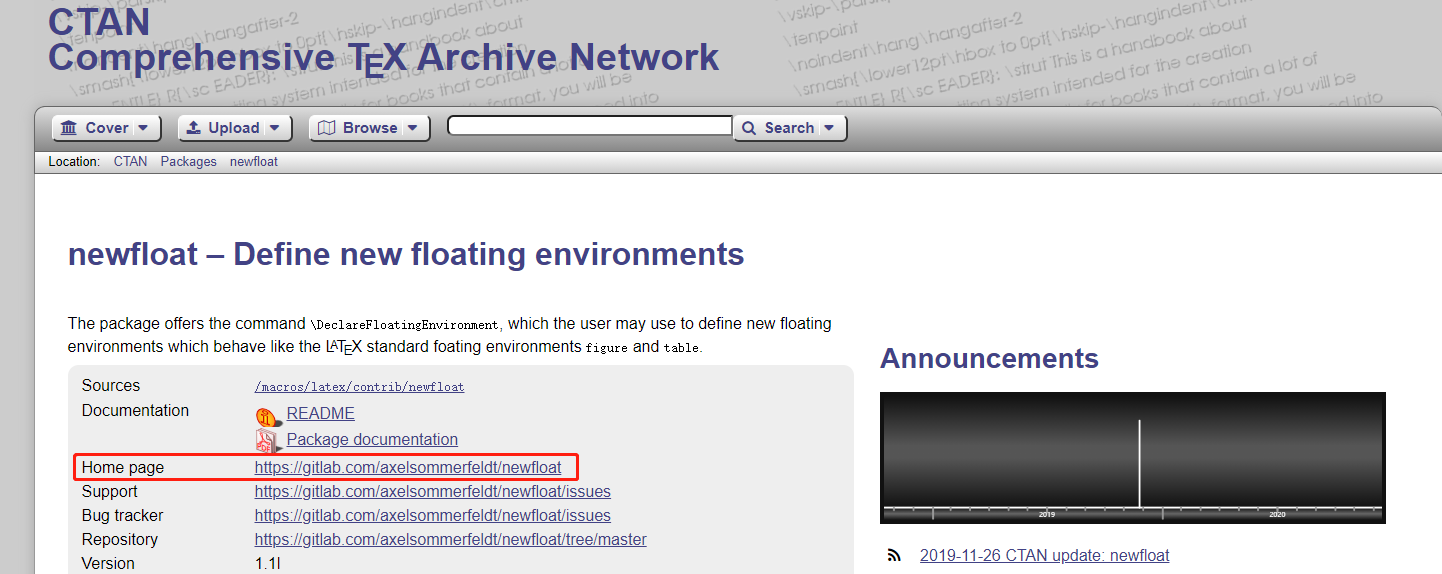Image resolution: width=1442 pixels, height=574 pixels.
Task: Click the \DeclareFloatingEnvironment command text
Action: point(404,325)
